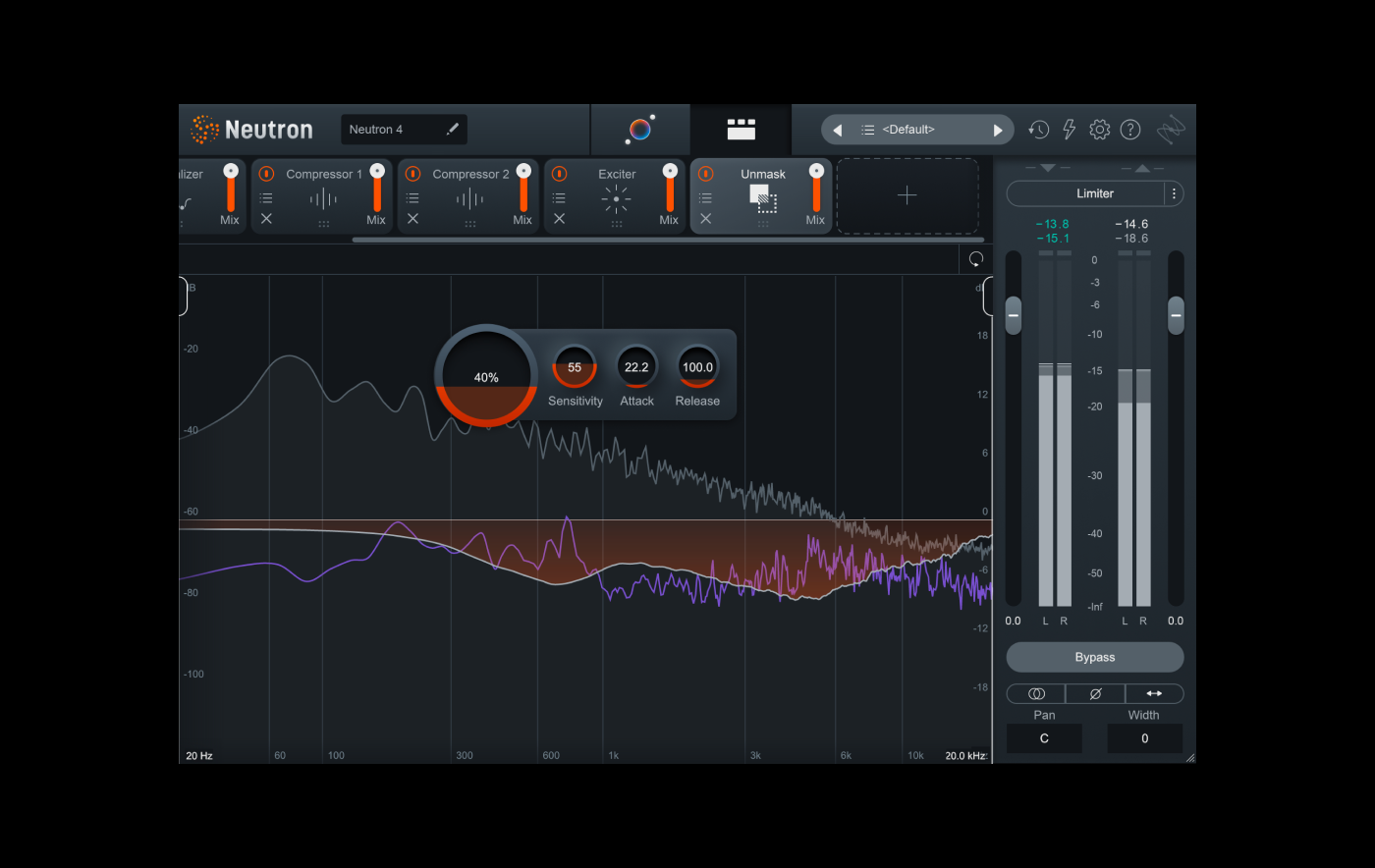Switch to the detailed modules view tab

click(741, 130)
